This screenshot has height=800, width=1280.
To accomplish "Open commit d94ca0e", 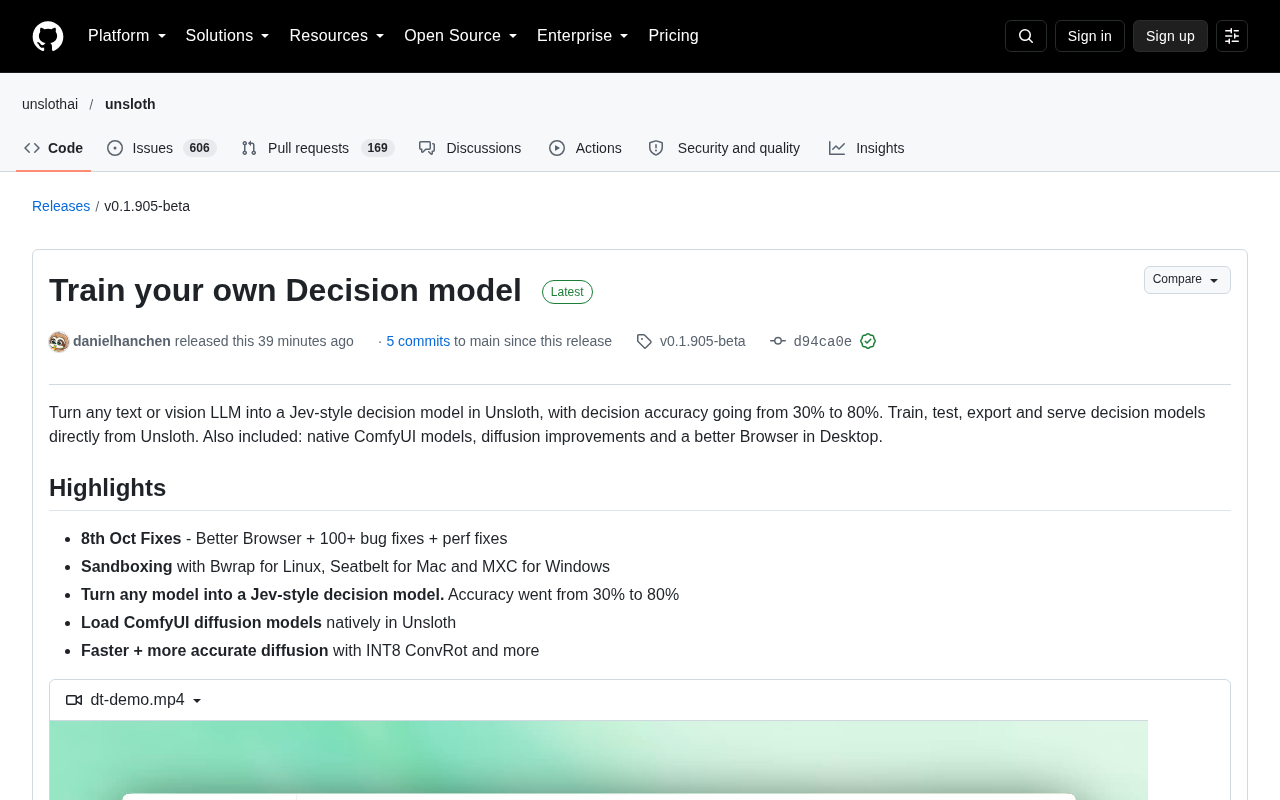I will click(823, 341).
